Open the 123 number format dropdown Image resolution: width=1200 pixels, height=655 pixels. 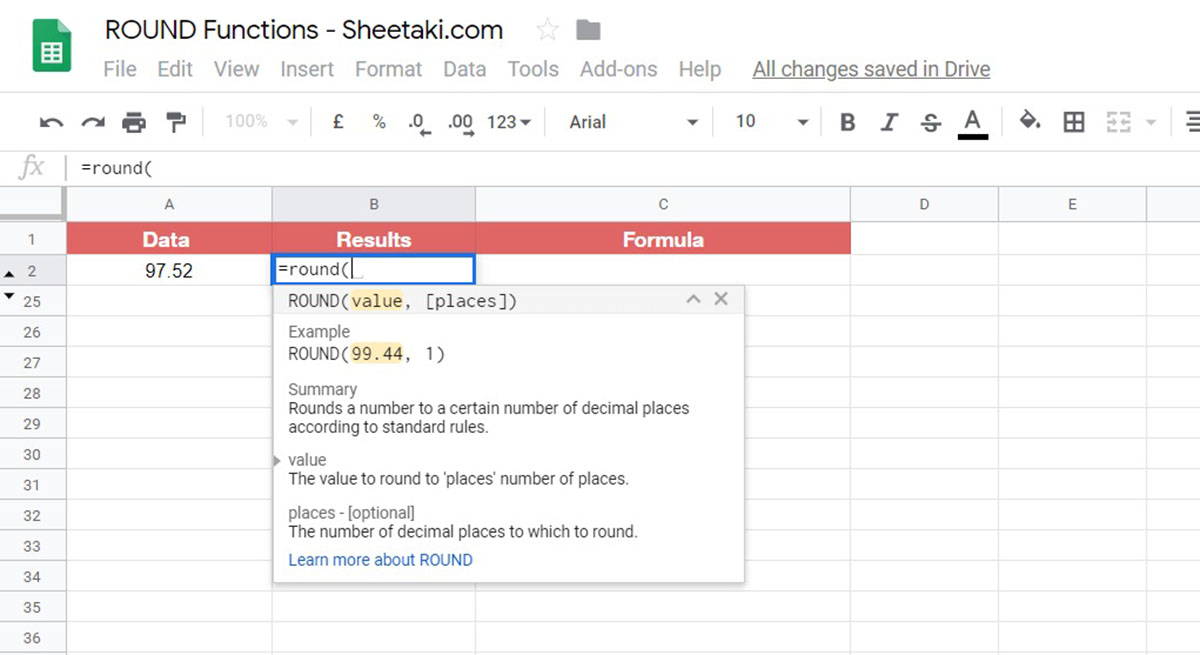tap(508, 121)
